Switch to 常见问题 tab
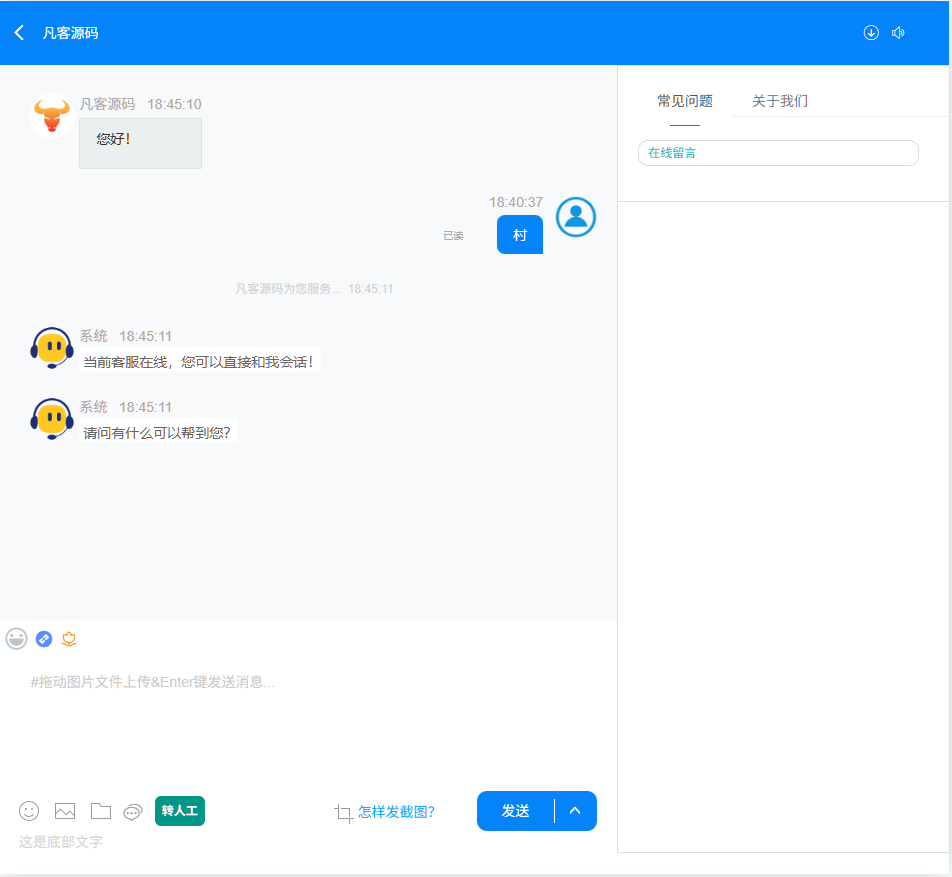952x877 pixels. click(685, 101)
